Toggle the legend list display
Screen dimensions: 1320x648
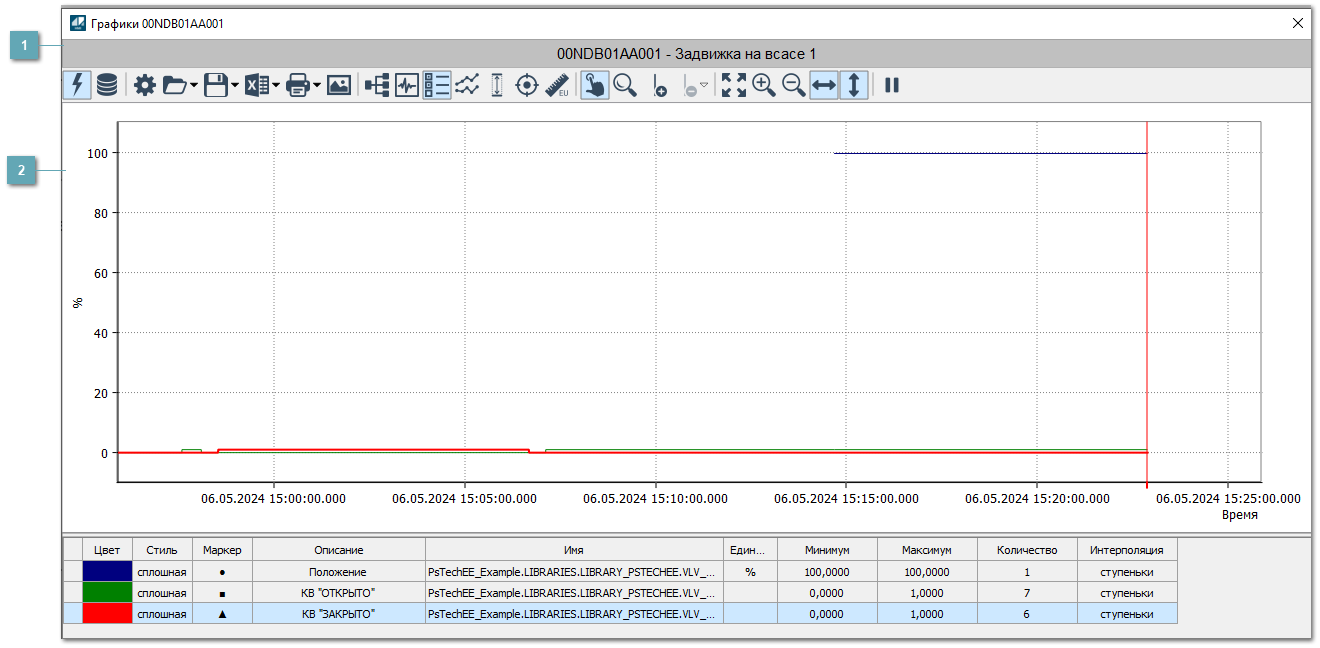point(436,85)
